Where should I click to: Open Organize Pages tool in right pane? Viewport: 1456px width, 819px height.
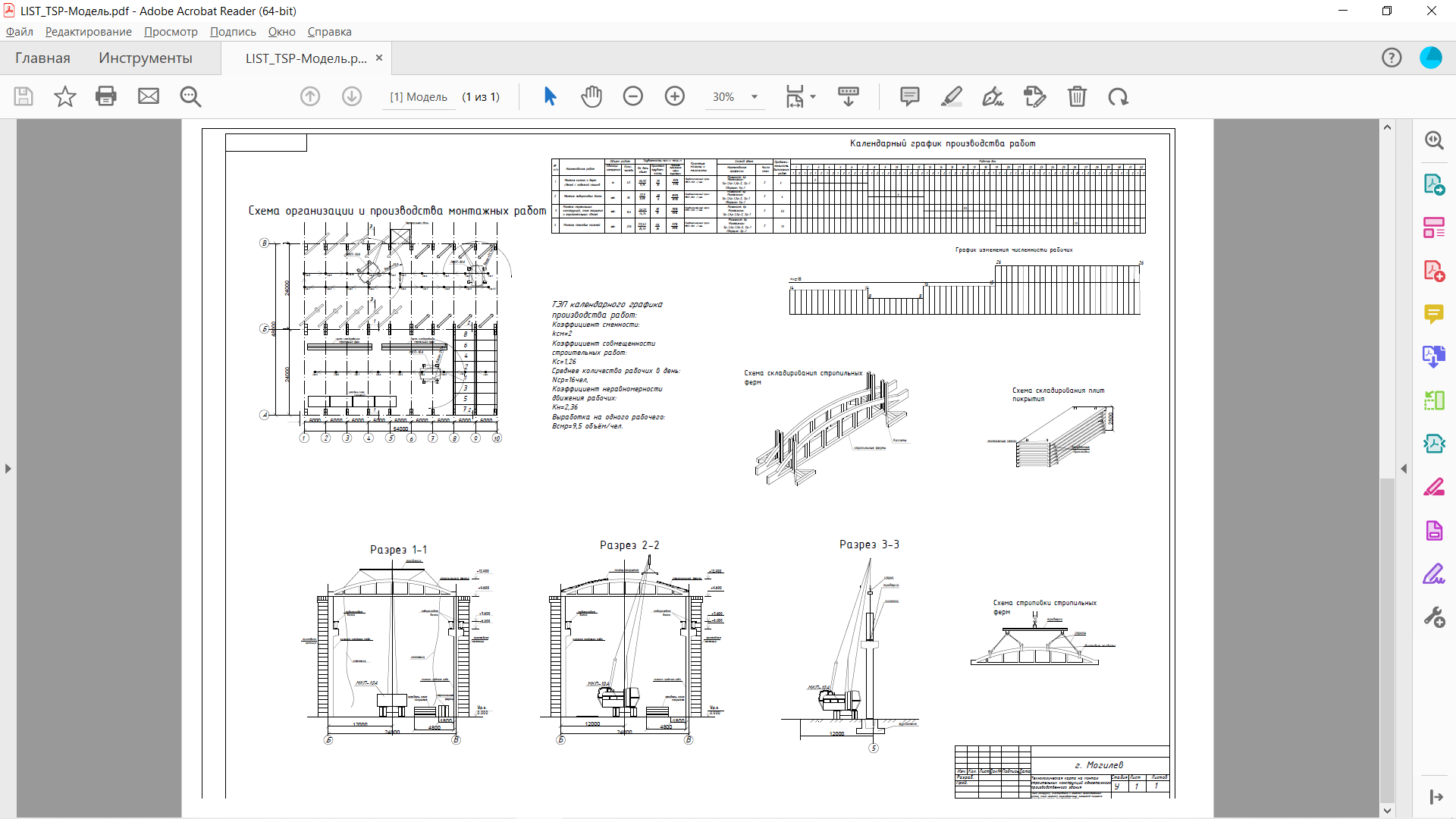pos(1434,400)
